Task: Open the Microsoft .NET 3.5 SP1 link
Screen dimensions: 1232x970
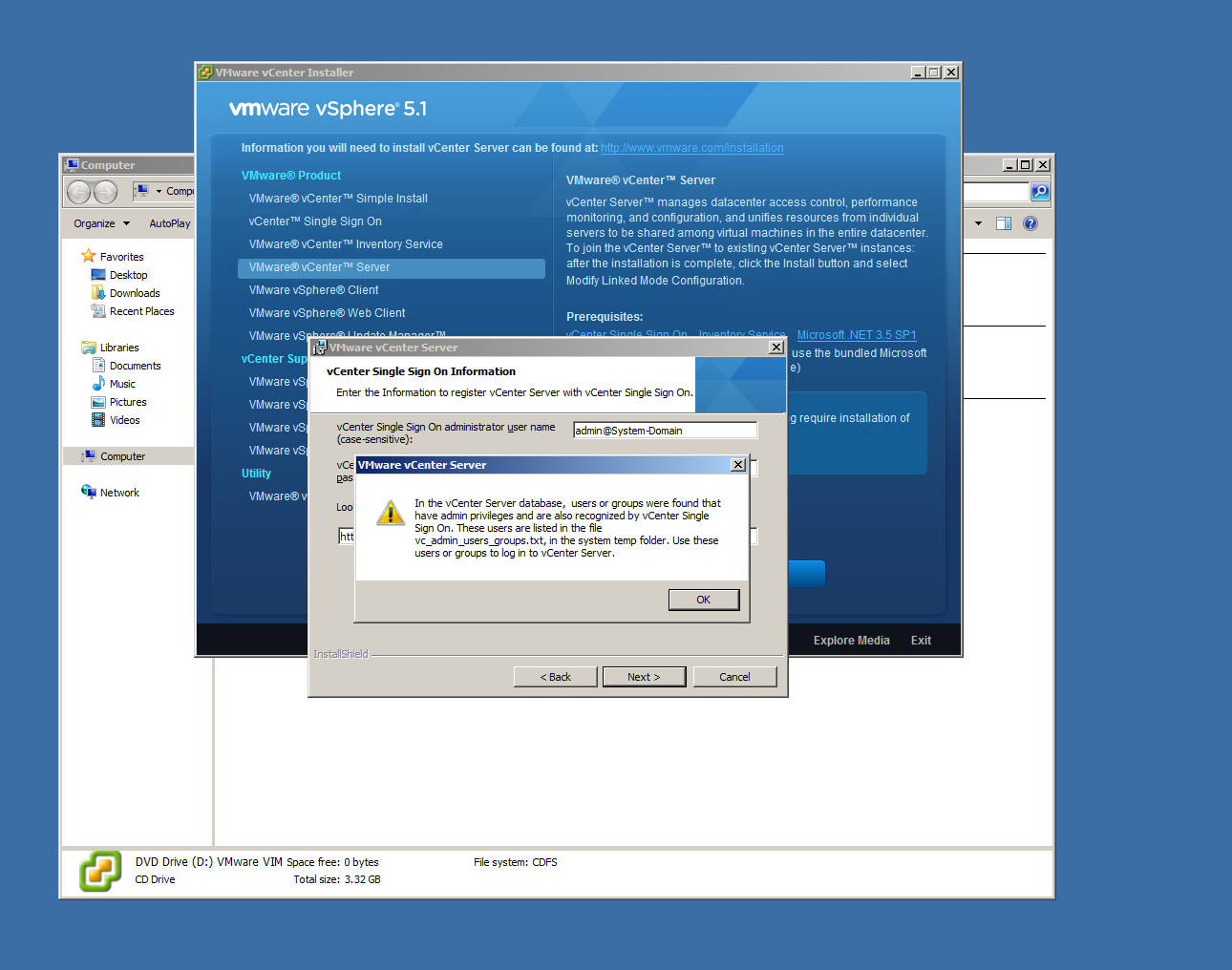Action: [x=856, y=335]
